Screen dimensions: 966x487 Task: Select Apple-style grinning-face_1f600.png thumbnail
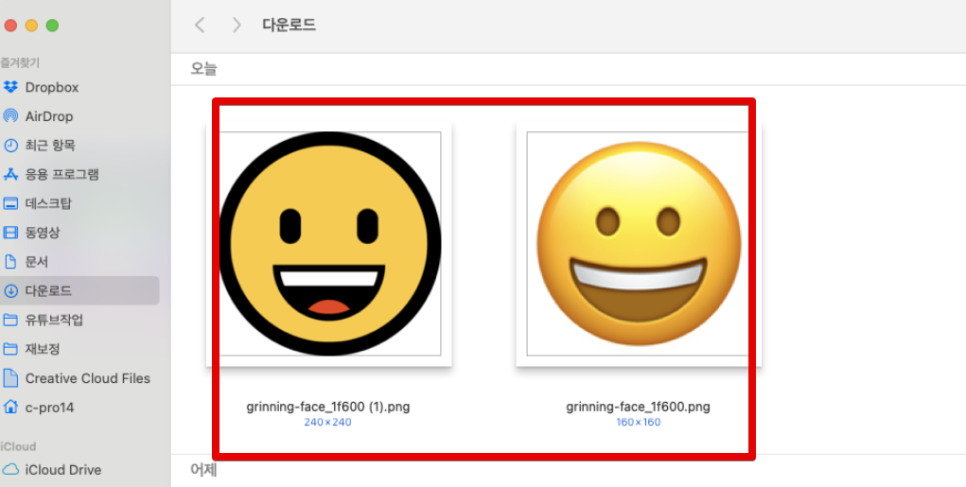click(639, 244)
